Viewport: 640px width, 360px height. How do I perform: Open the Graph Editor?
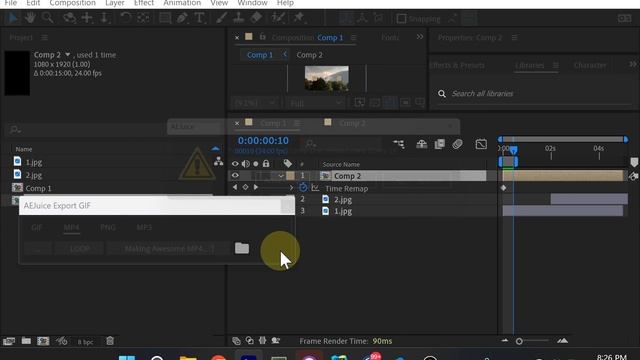click(481, 144)
